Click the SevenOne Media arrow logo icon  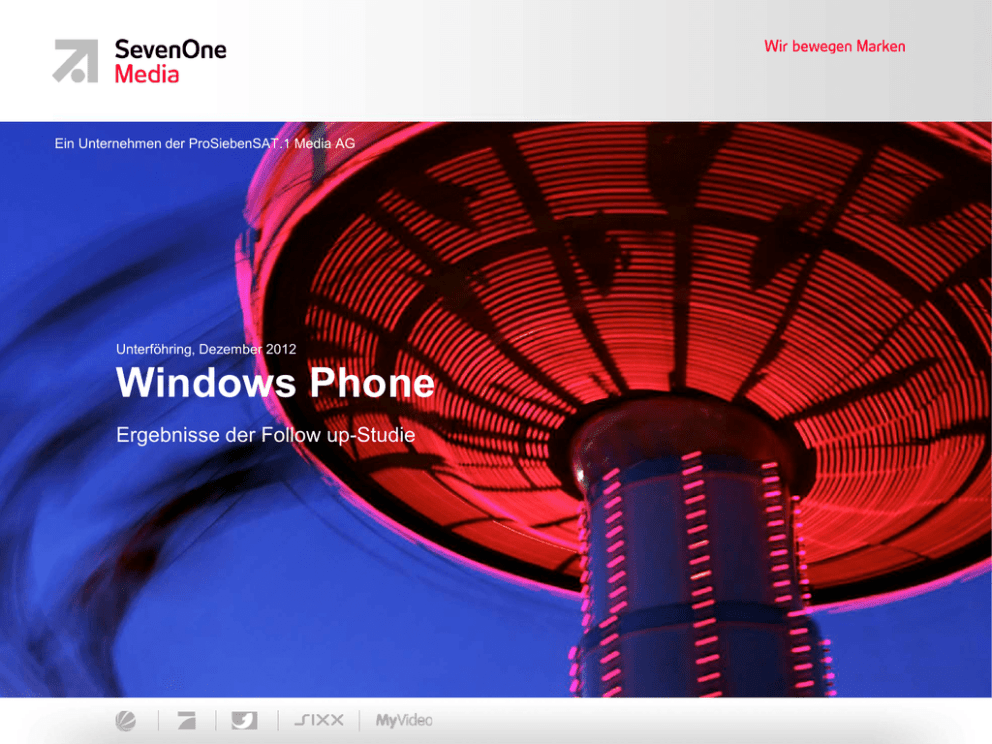pyautogui.click(x=75, y=61)
